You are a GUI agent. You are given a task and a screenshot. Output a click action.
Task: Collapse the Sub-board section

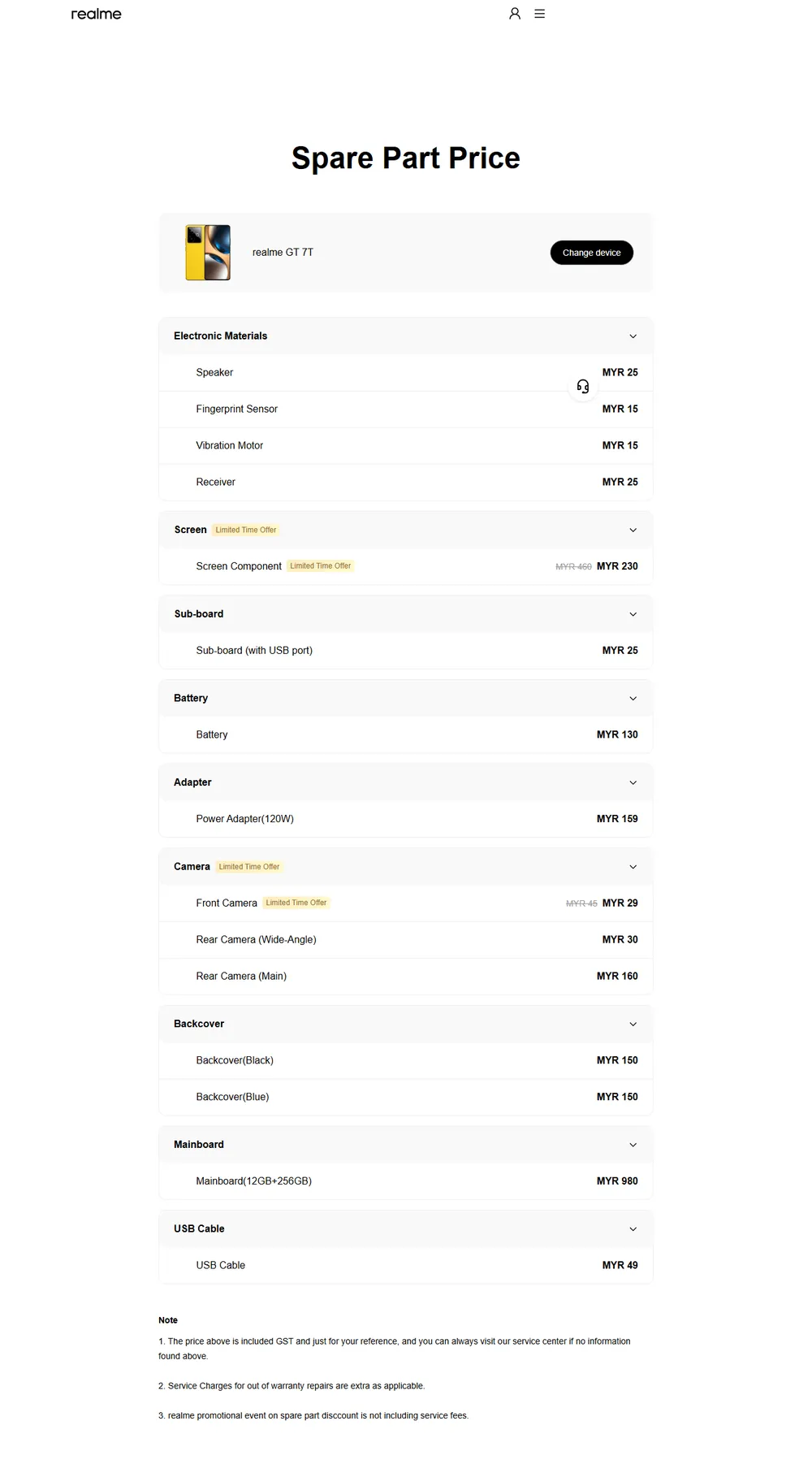tap(406, 614)
